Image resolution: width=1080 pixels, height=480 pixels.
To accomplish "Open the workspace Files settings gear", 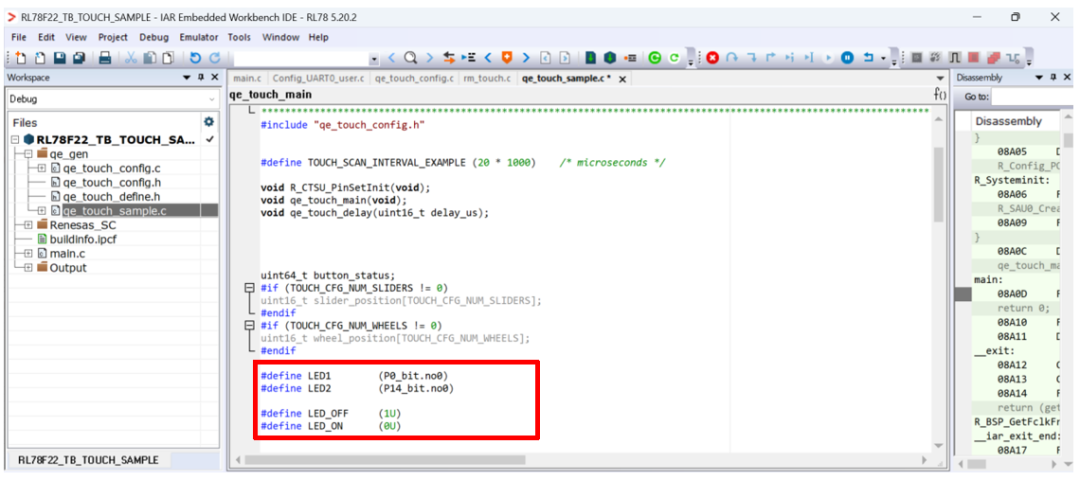I will [209, 122].
